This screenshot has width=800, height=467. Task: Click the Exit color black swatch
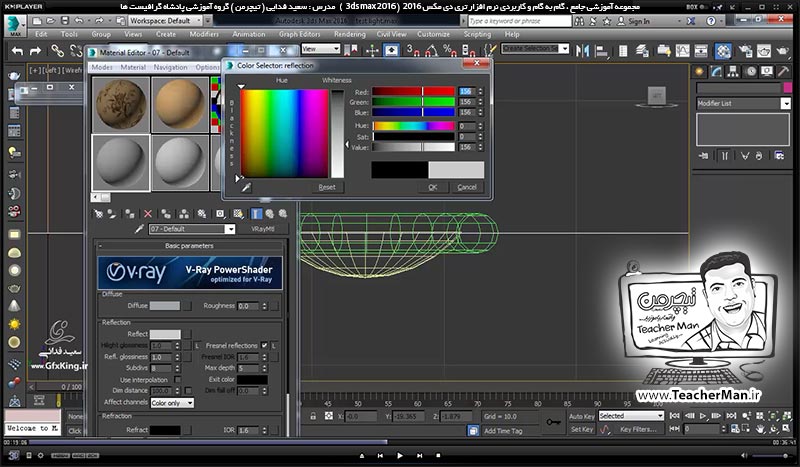[x=252, y=380]
